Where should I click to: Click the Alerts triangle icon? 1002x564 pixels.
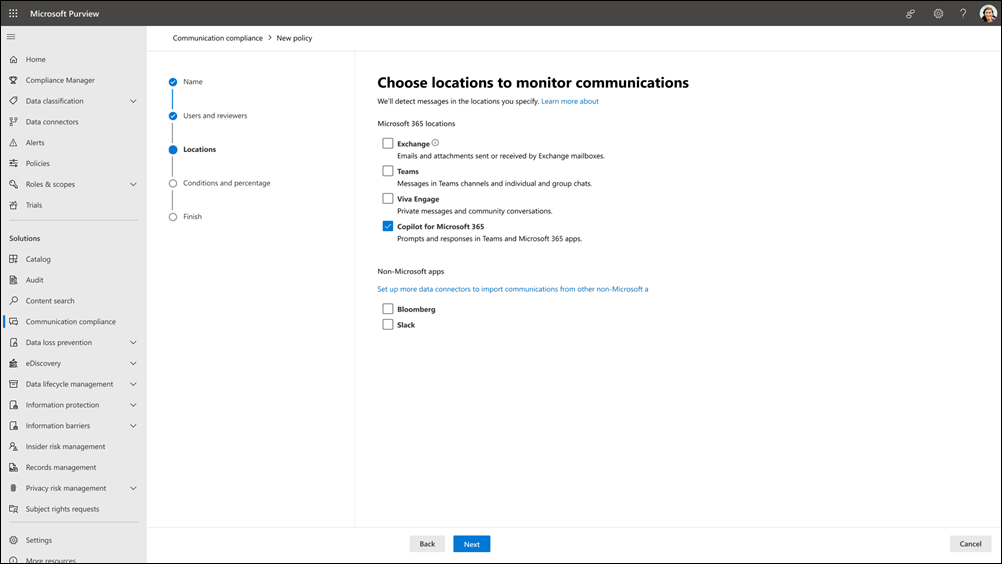13,142
